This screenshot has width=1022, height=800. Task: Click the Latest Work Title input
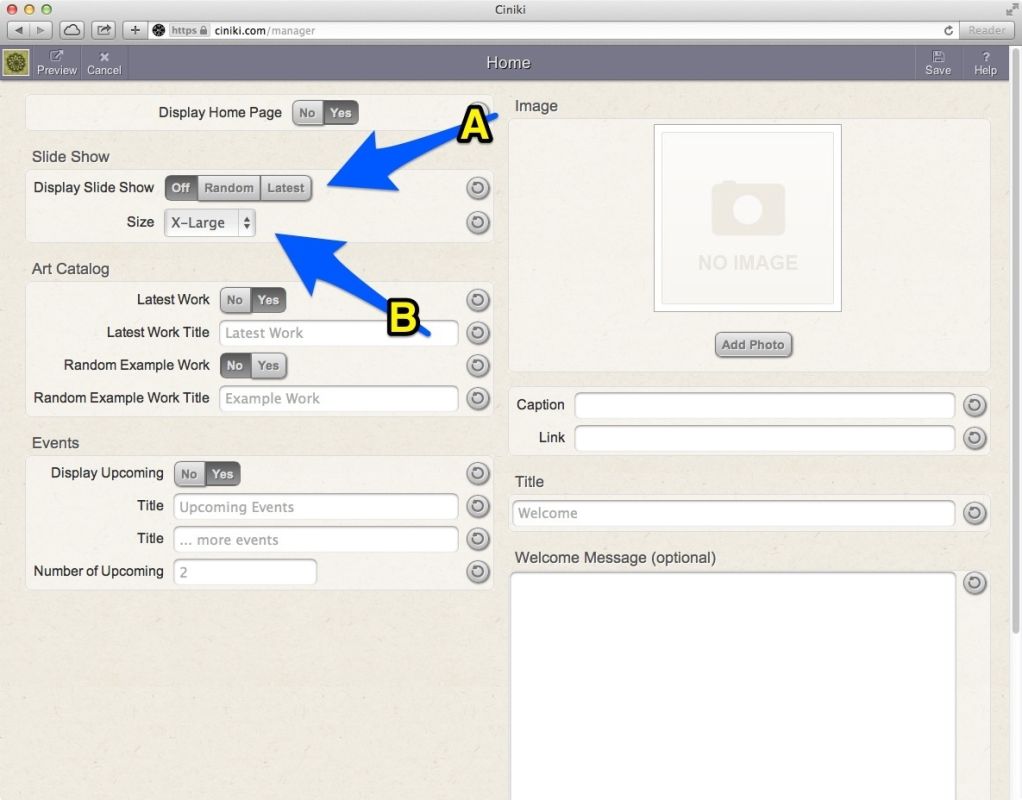(x=339, y=333)
